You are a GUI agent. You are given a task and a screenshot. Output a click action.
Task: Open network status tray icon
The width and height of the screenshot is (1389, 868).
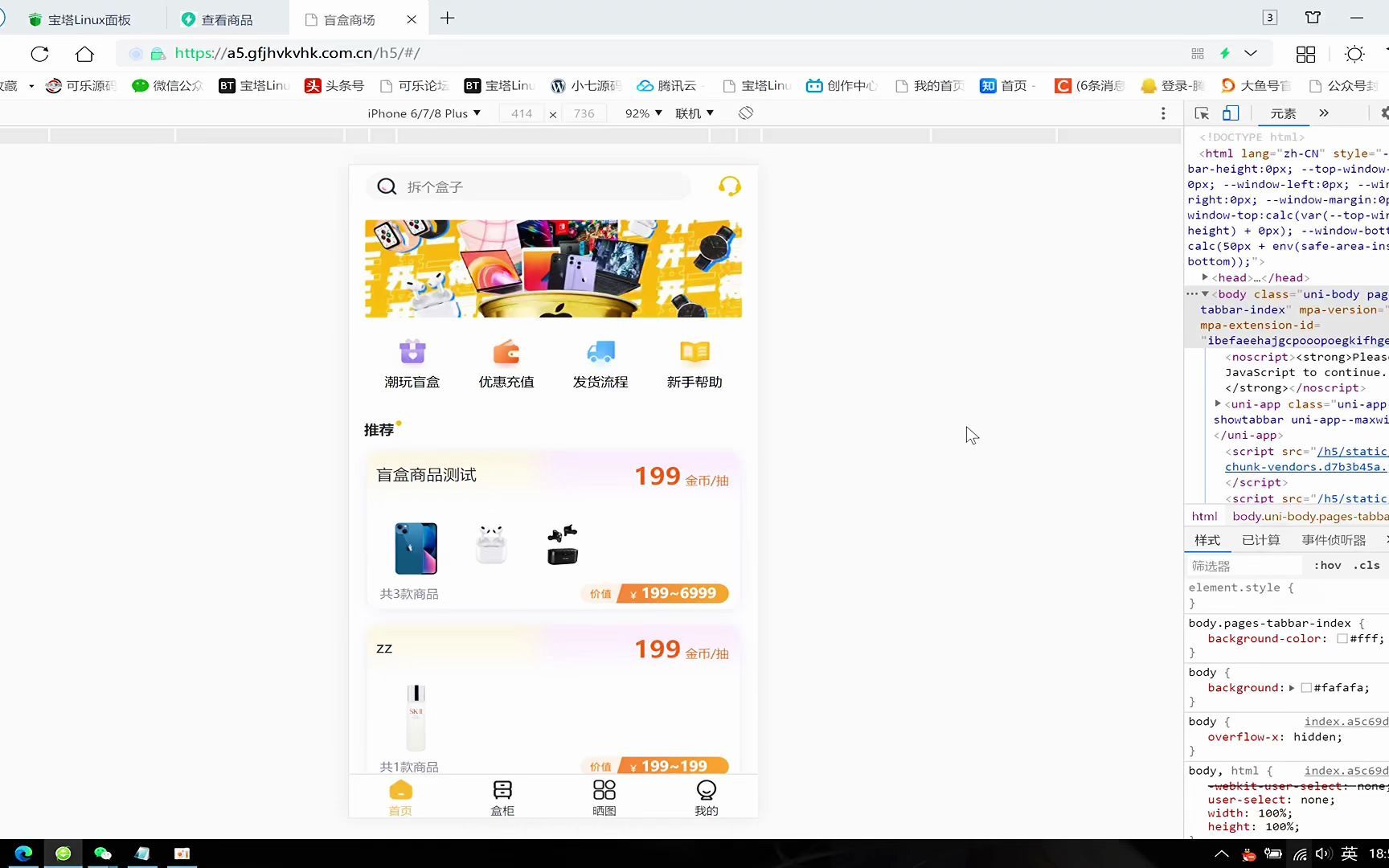click(x=1300, y=854)
